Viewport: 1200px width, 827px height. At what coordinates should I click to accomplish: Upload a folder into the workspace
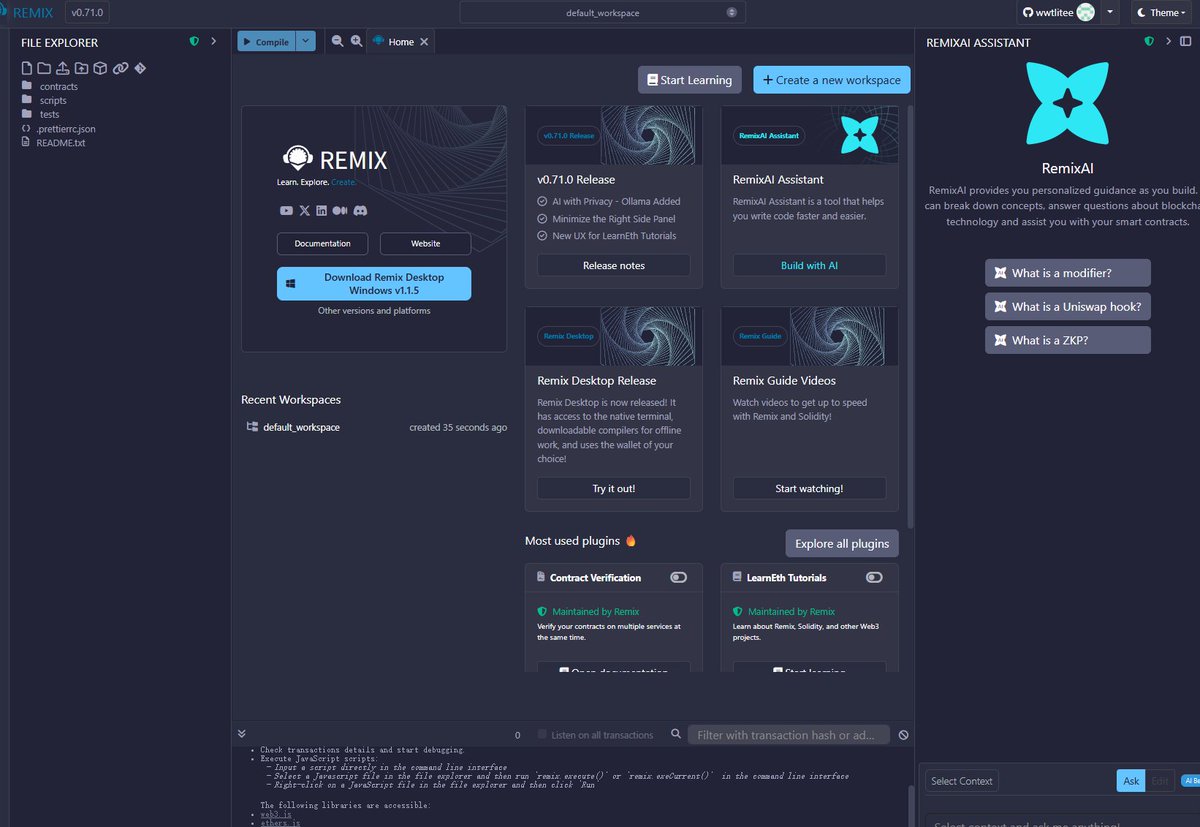tap(82, 68)
